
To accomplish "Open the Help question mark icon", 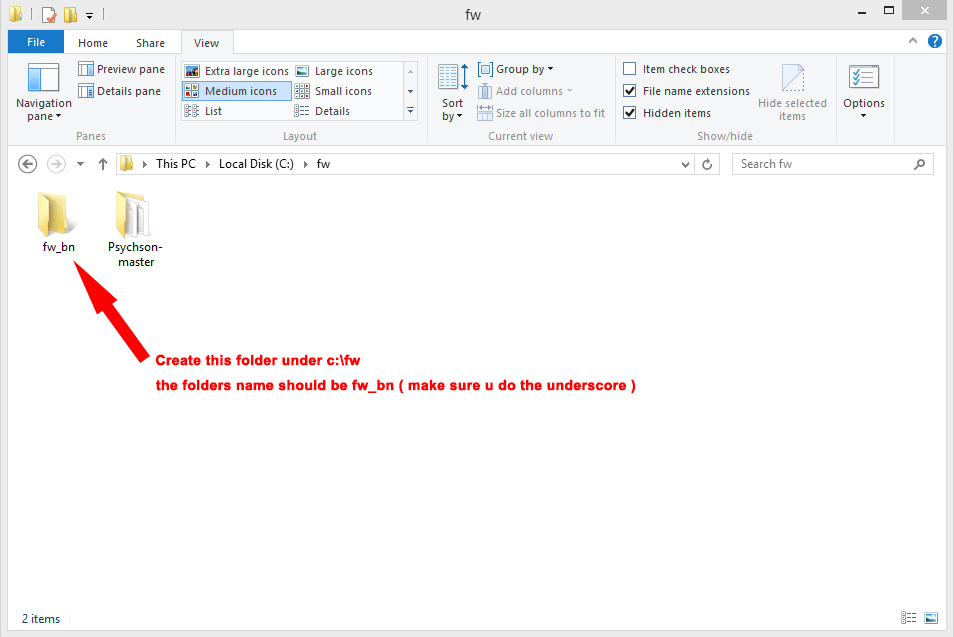I will 935,42.
